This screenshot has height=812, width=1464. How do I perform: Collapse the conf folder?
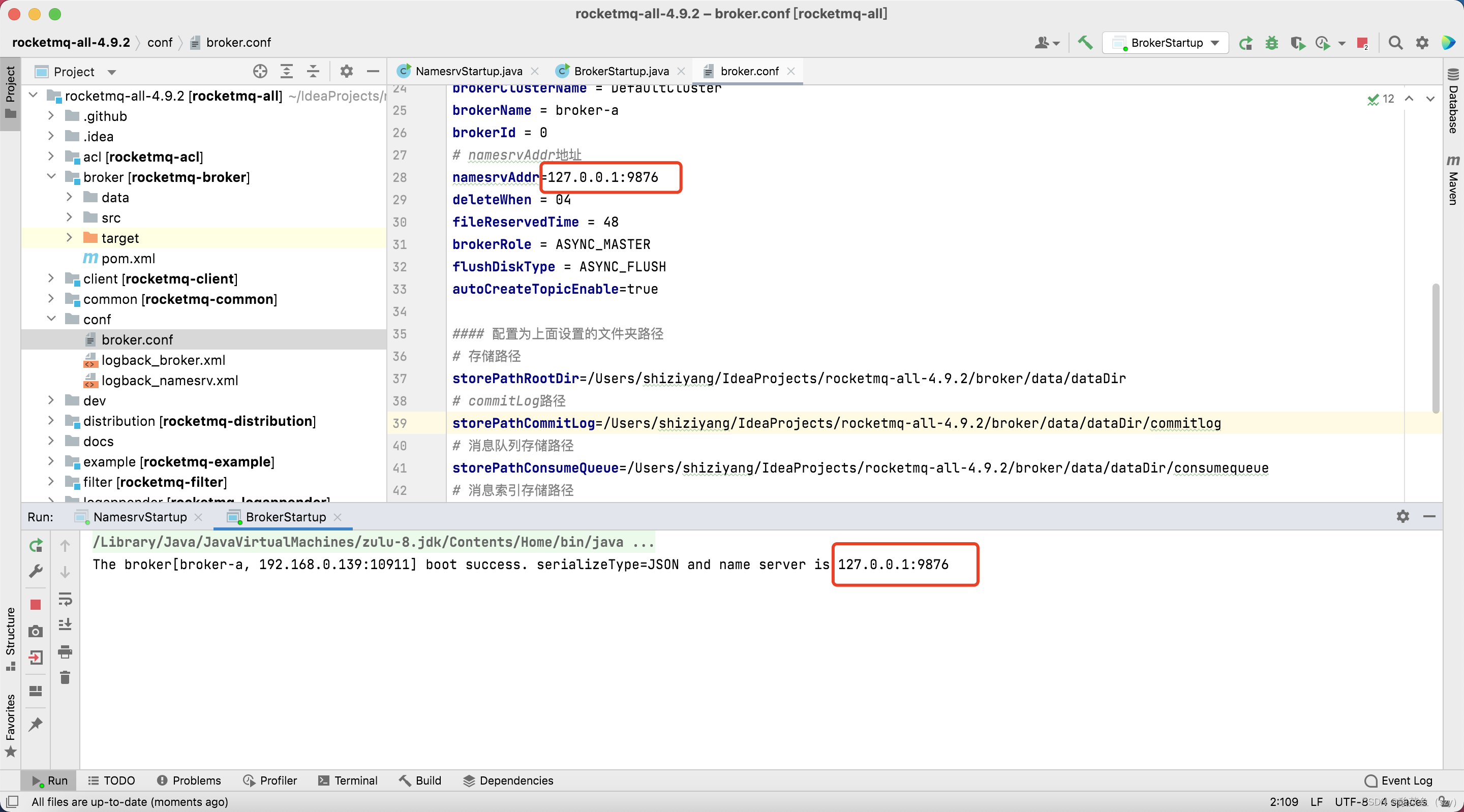click(51, 319)
